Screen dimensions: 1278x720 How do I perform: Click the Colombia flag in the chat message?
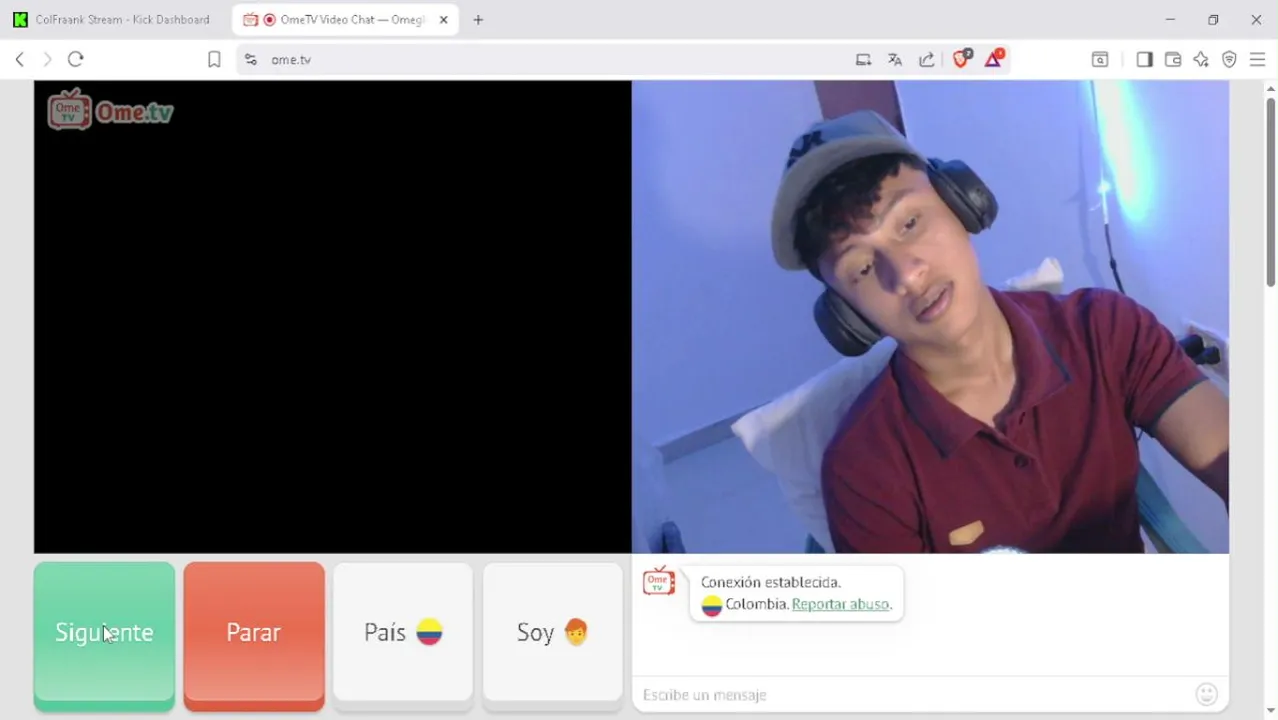(711, 606)
